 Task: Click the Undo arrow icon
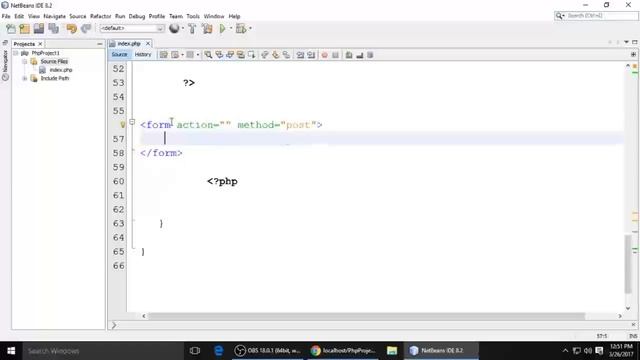(71, 29)
